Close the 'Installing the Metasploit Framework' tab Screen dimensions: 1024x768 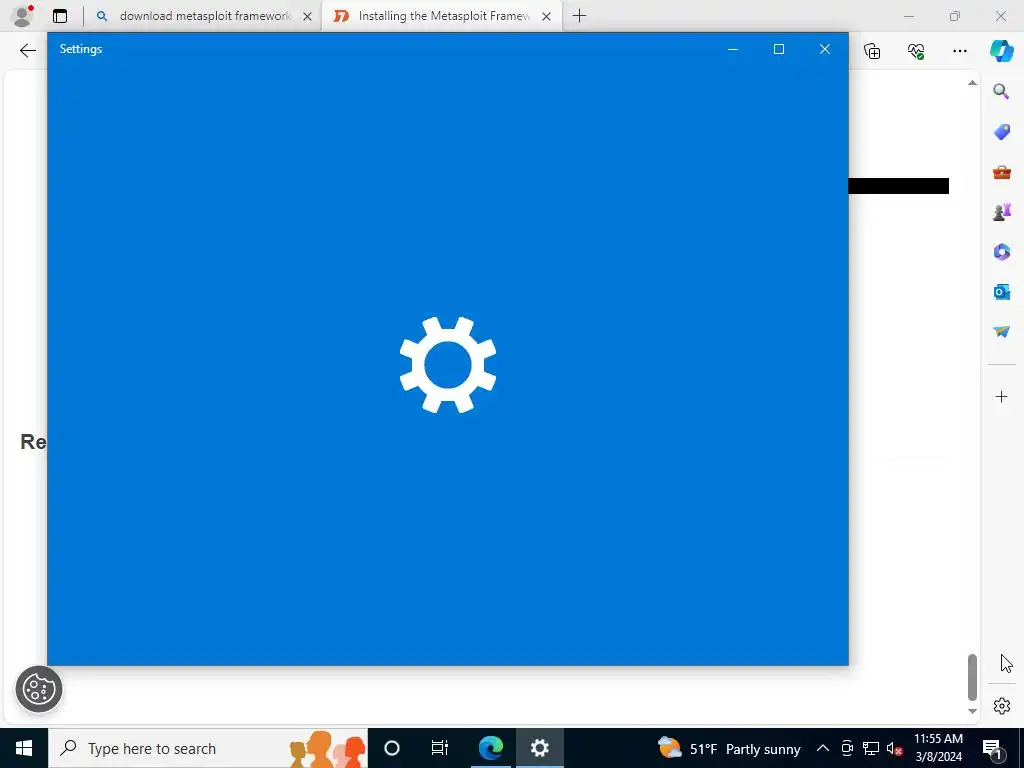coord(547,16)
